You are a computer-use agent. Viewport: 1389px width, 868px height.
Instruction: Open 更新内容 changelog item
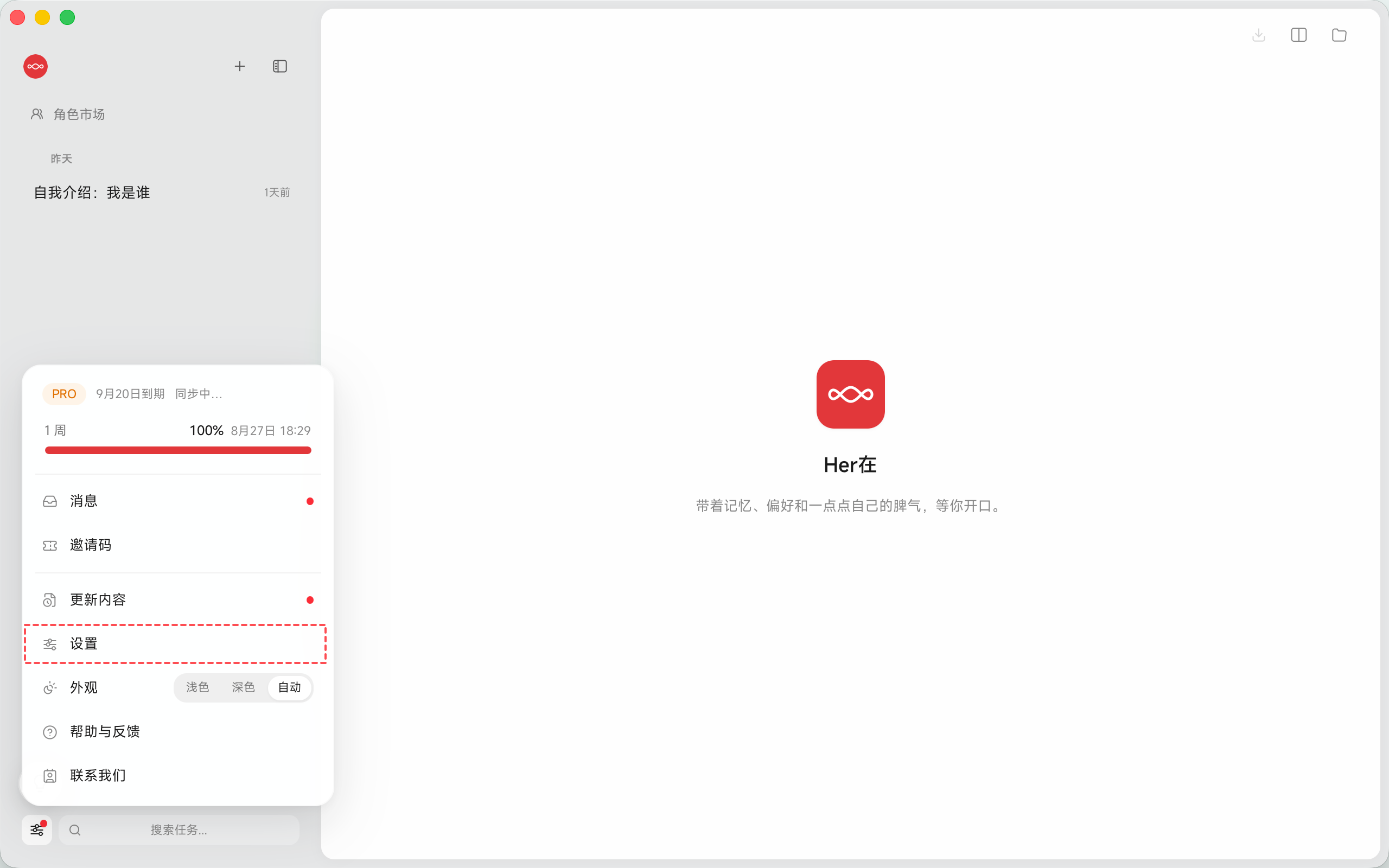coord(178,600)
